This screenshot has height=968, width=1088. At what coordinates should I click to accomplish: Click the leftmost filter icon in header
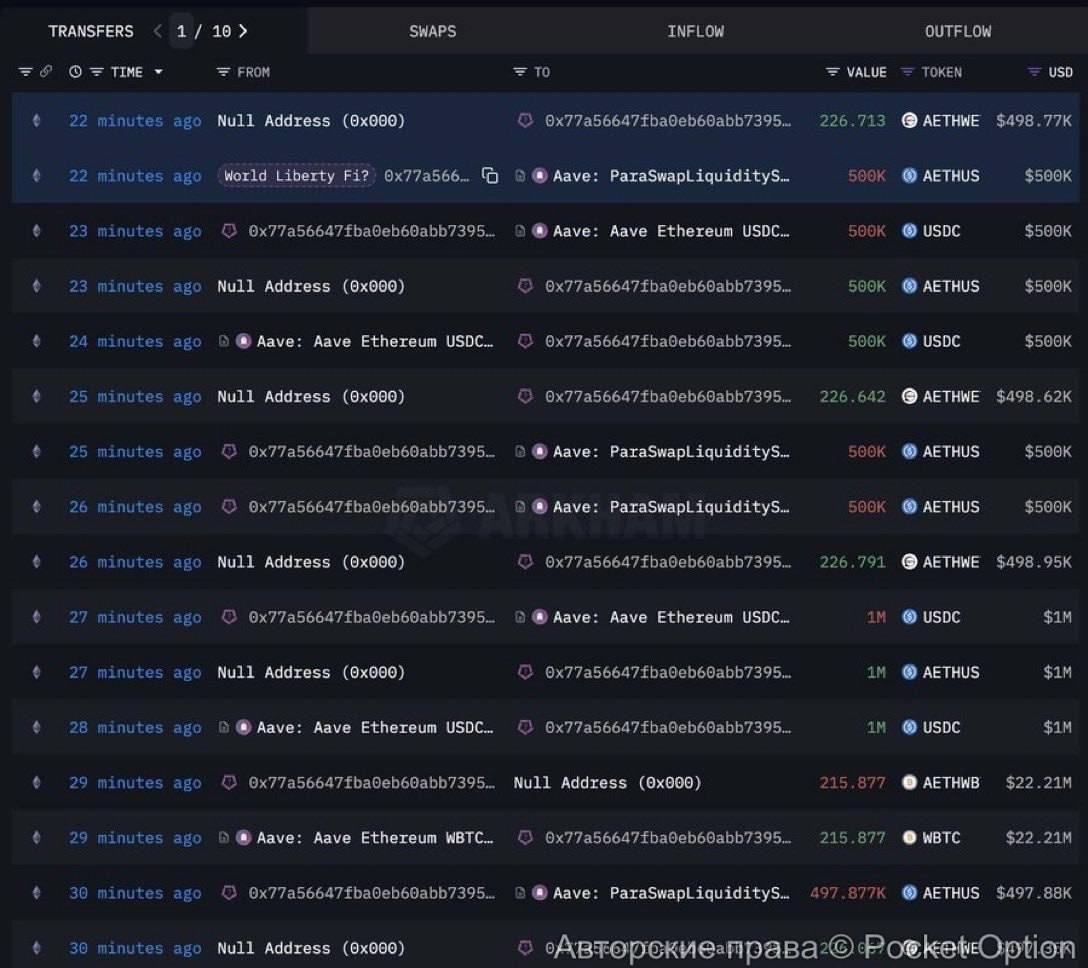[25, 72]
